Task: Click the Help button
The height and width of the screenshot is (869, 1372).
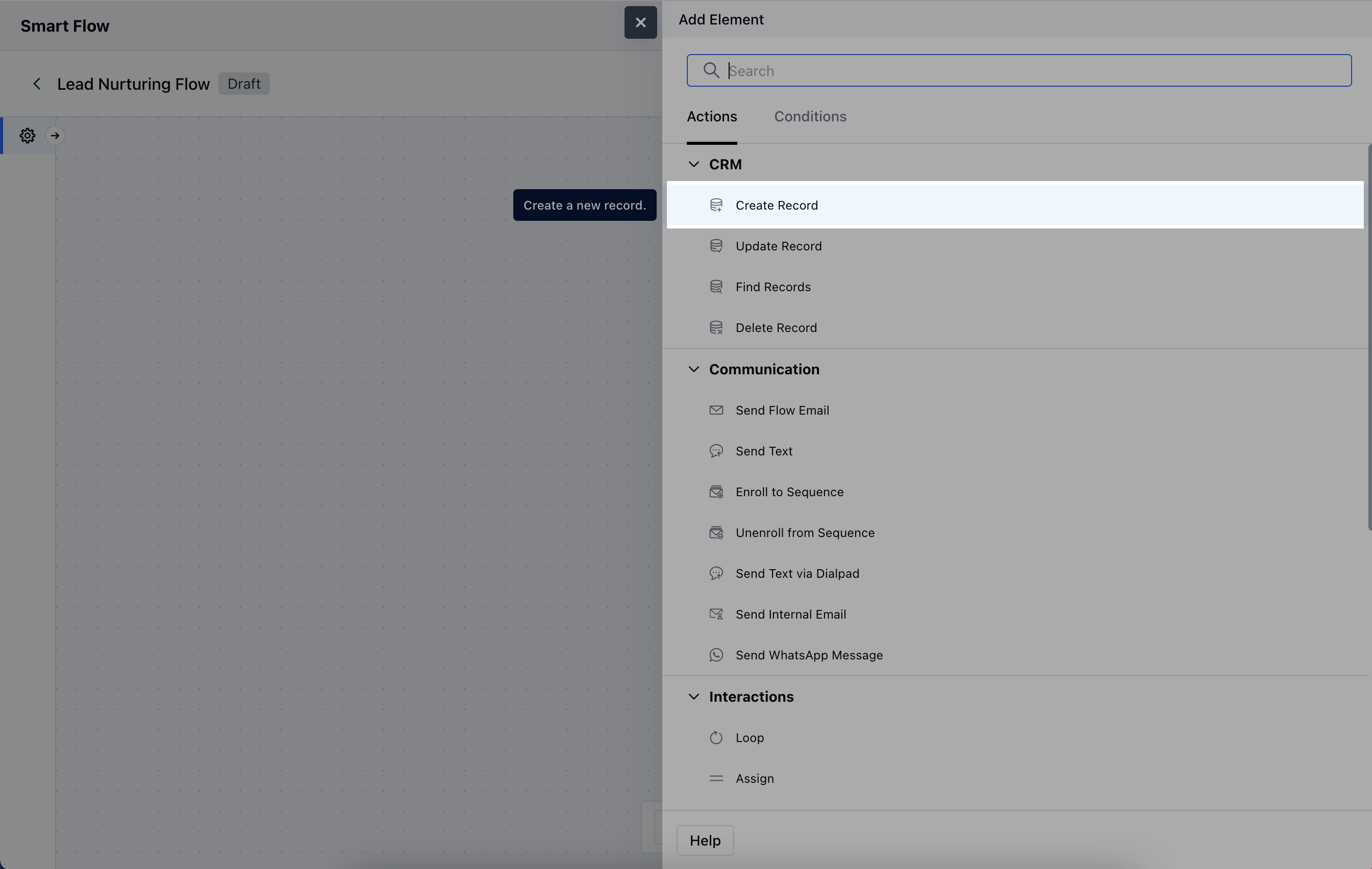Action: pyautogui.click(x=705, y=840)
